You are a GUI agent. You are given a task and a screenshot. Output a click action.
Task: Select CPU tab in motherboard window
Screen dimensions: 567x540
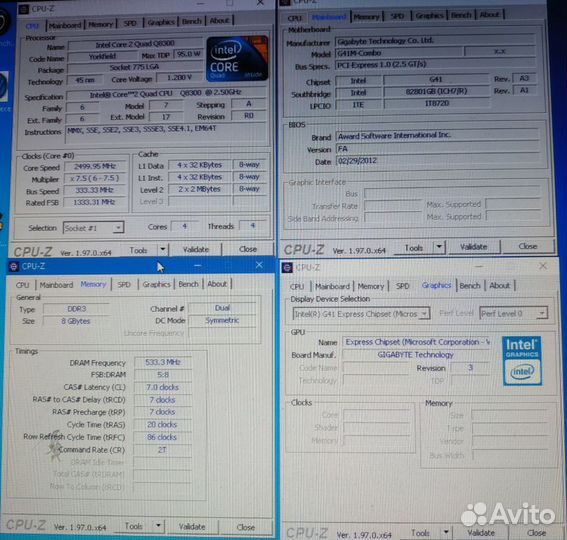[x=295, y=18]
